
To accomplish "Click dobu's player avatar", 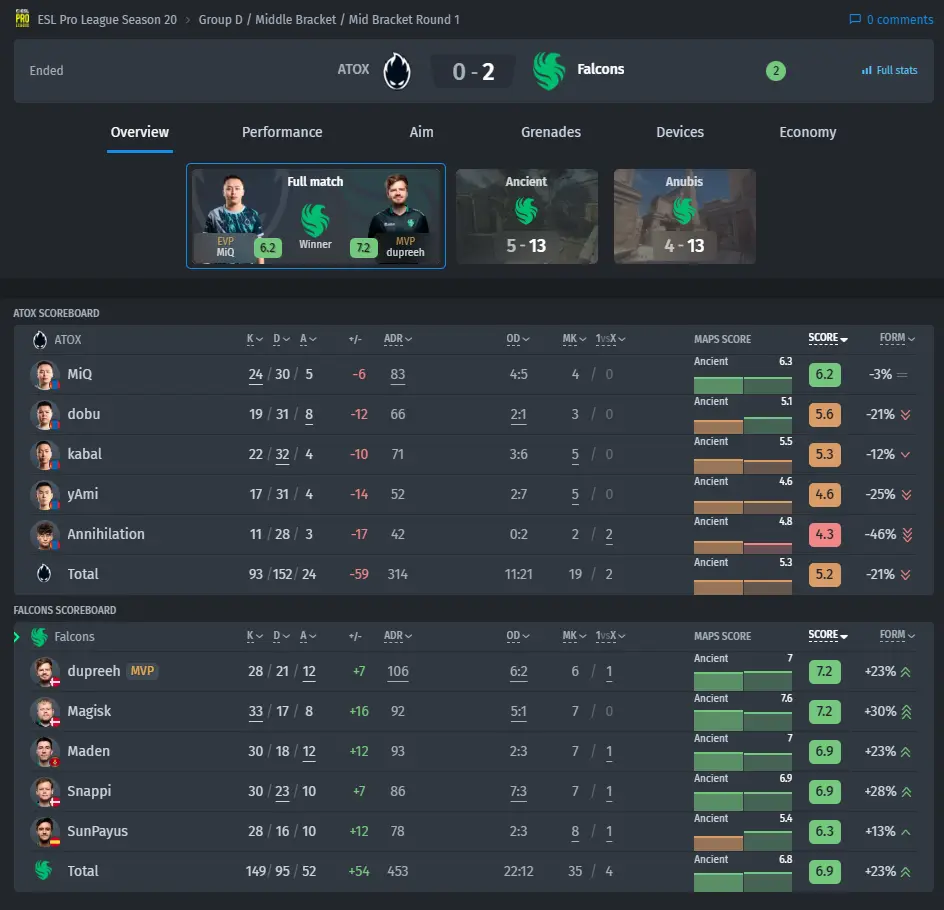I will [x=45, y=415].
